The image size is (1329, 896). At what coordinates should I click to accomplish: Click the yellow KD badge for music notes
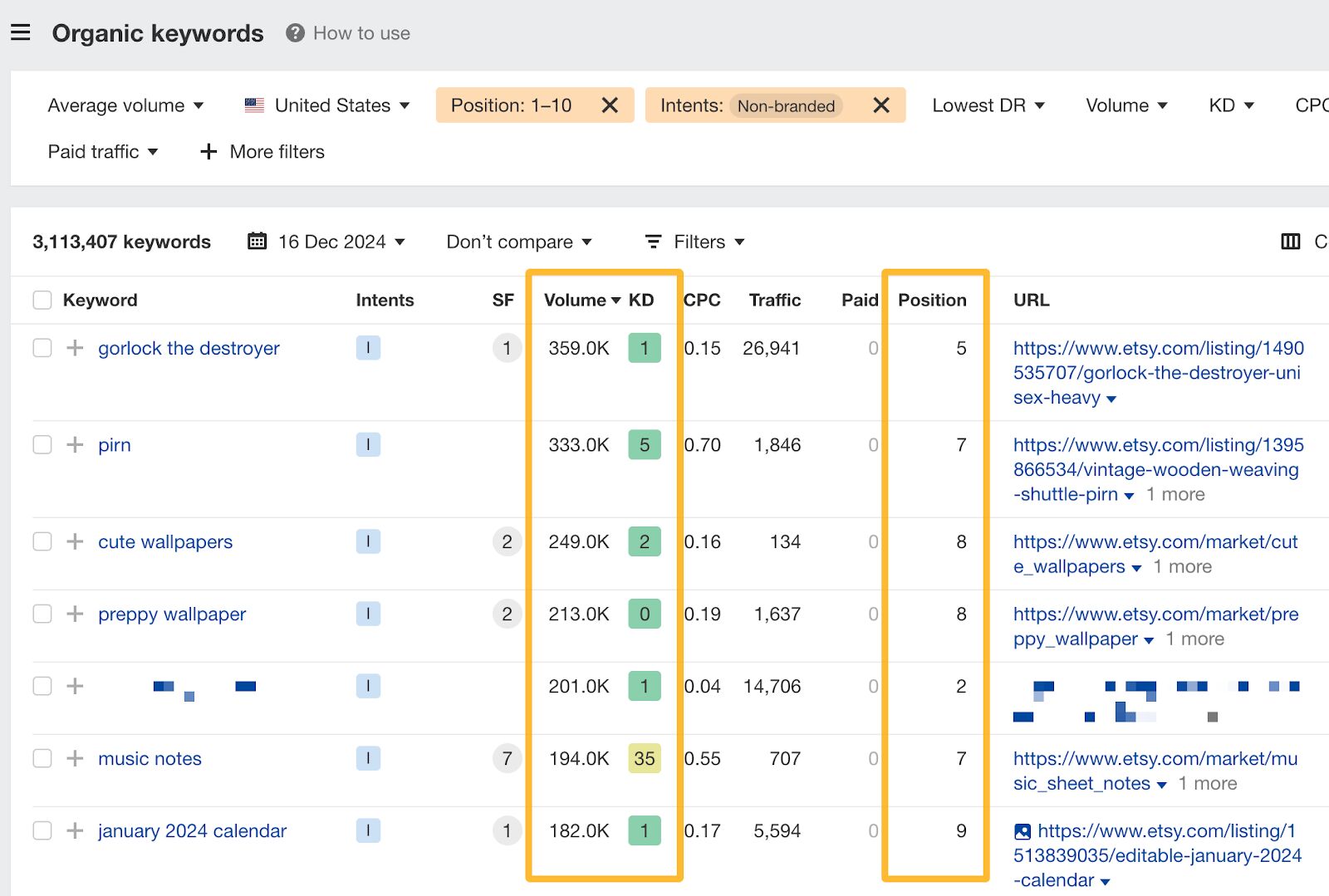pyautogui.click(x=645, y=758)
